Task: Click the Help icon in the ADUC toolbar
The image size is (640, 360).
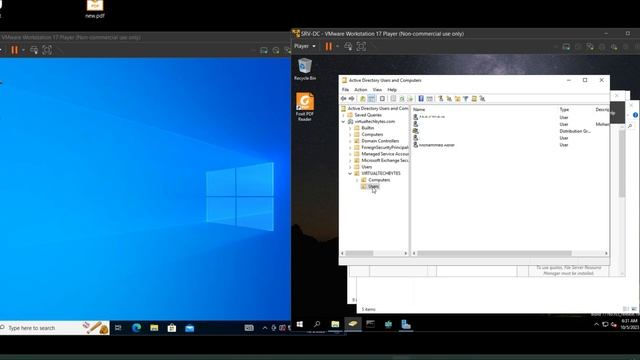Action: click(x=421, y=99)
